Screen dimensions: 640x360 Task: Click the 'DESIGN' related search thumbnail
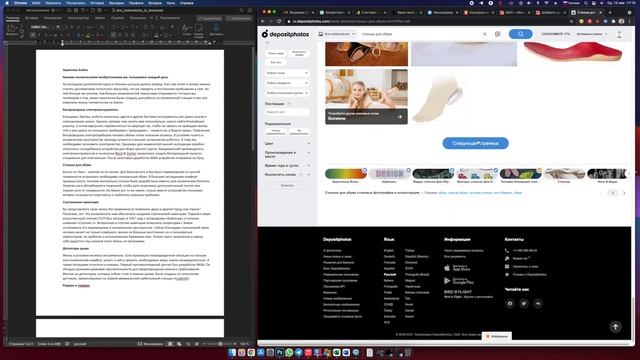[389, 173]
